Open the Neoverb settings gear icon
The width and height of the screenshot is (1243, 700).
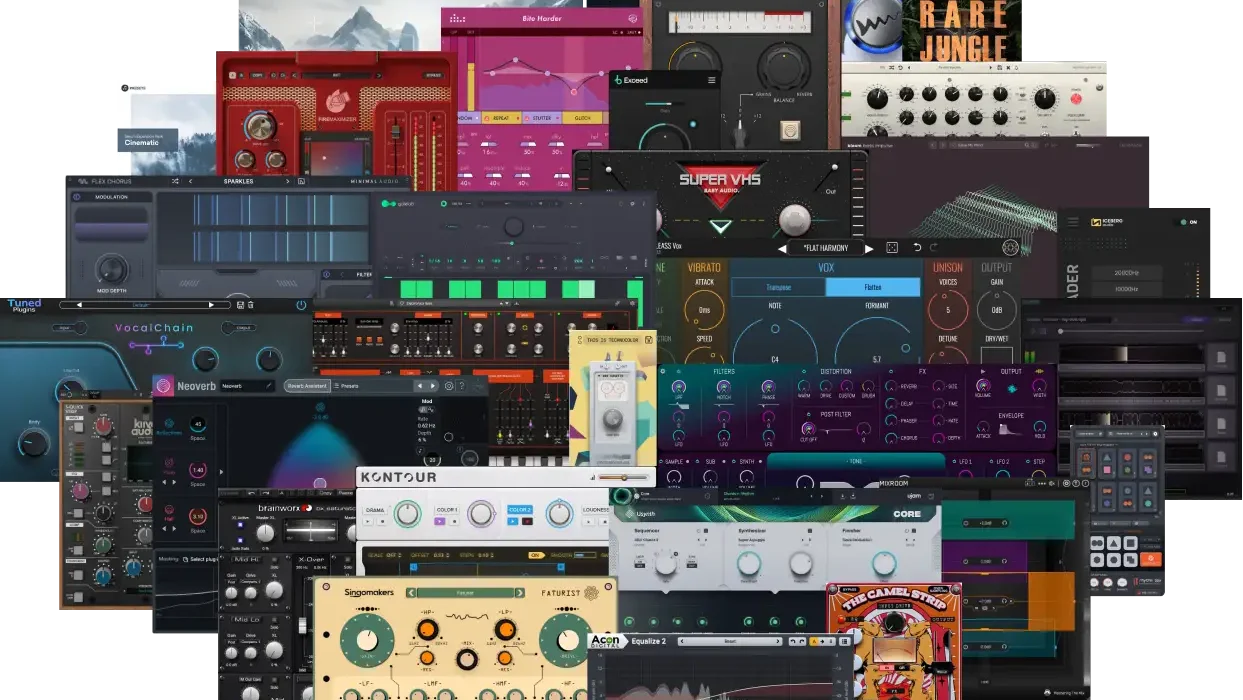(x=449, y=386)
